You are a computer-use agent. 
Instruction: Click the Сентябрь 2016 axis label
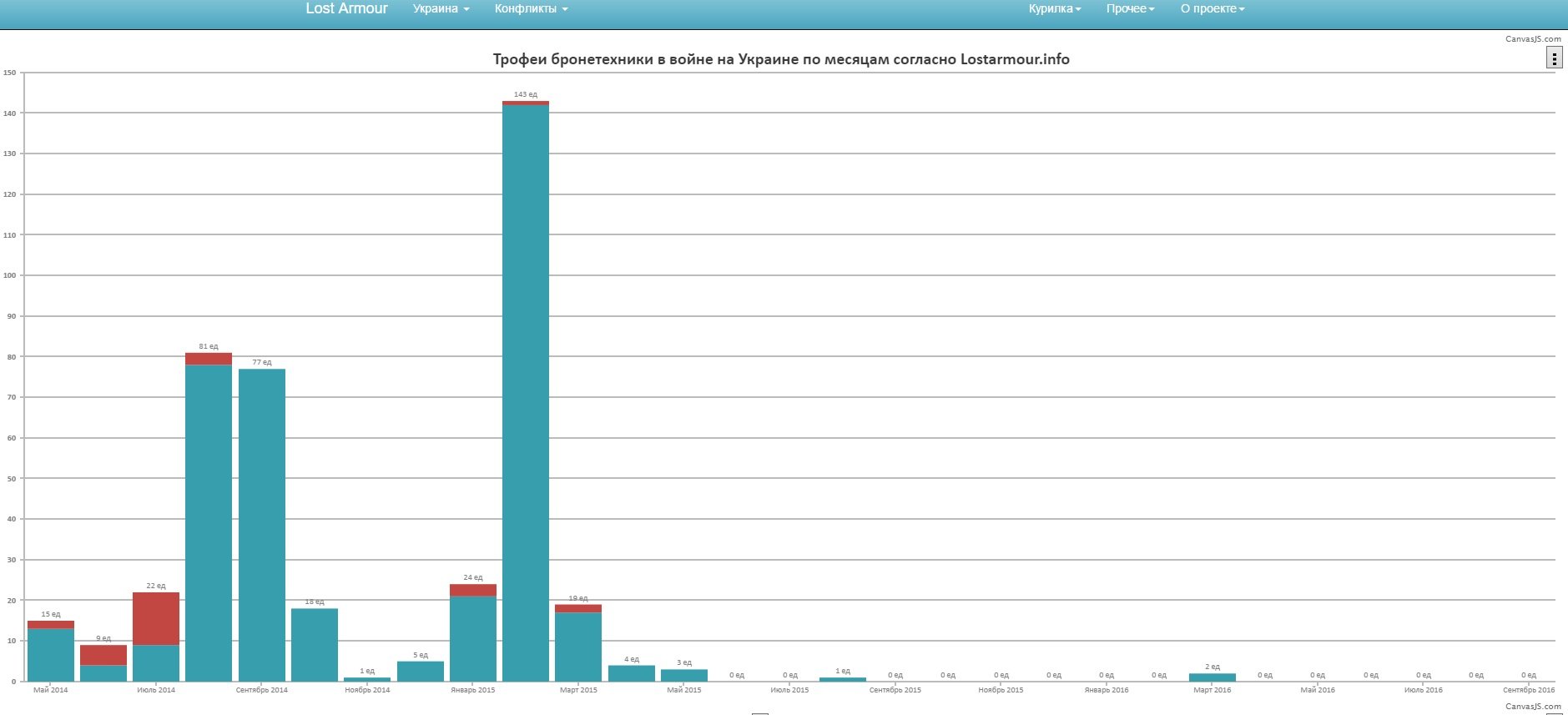point(1529,690)
